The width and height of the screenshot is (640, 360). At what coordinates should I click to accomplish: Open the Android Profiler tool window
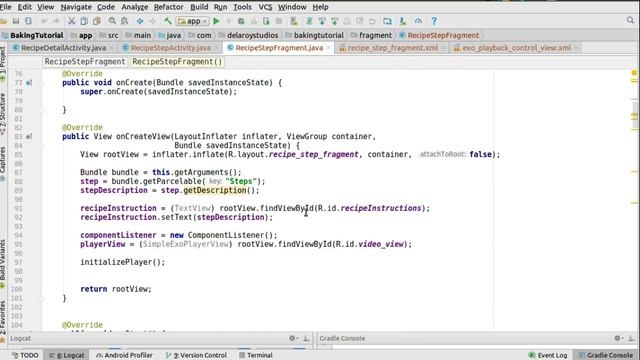tap(124, 355)
